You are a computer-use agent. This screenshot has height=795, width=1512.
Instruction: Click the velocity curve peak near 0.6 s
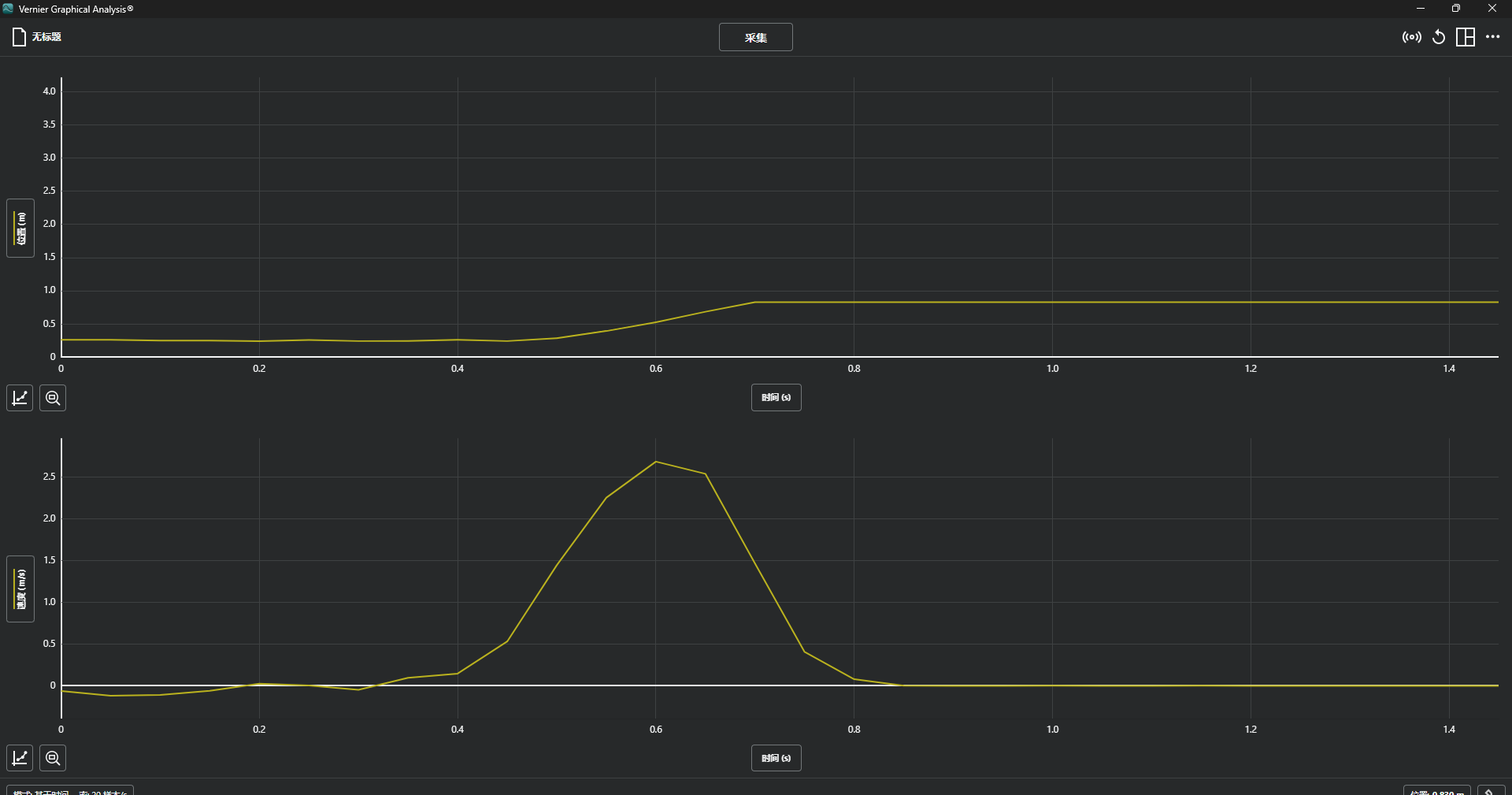pos(656,462)
